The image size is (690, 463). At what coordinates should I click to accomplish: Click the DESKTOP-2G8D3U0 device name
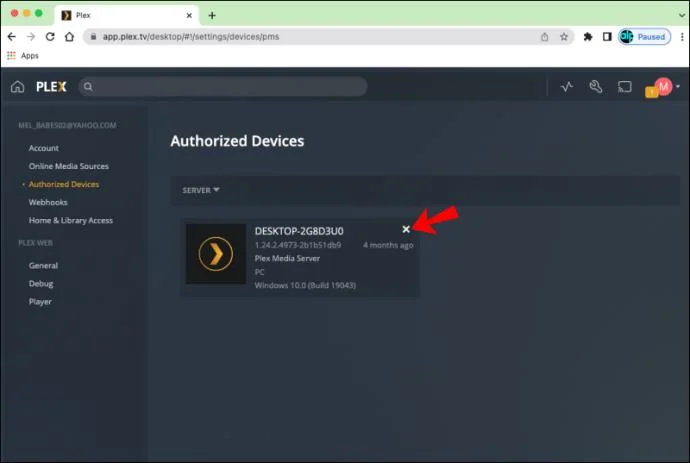[299, 231]
